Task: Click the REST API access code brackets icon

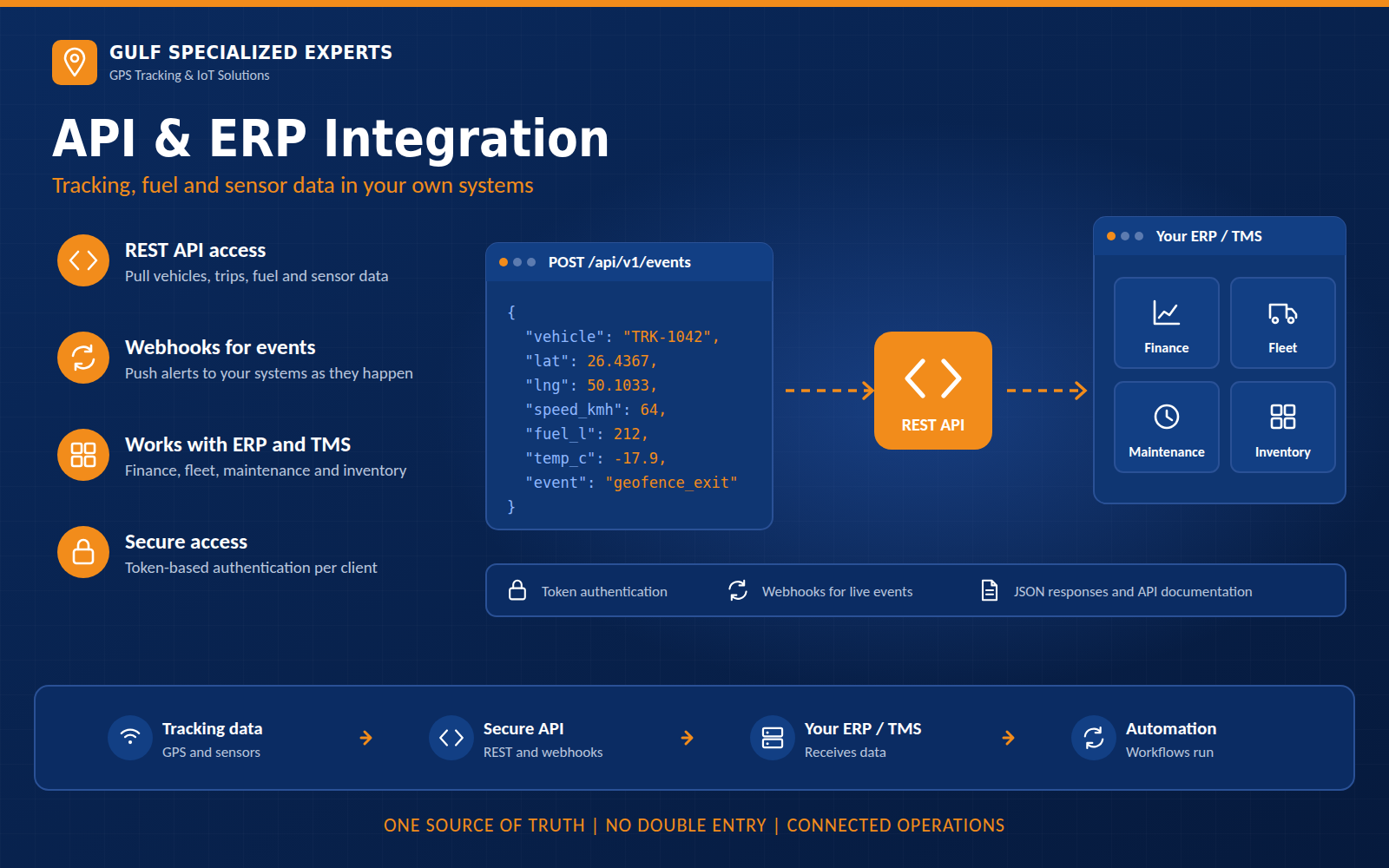Action: (83, 260)
